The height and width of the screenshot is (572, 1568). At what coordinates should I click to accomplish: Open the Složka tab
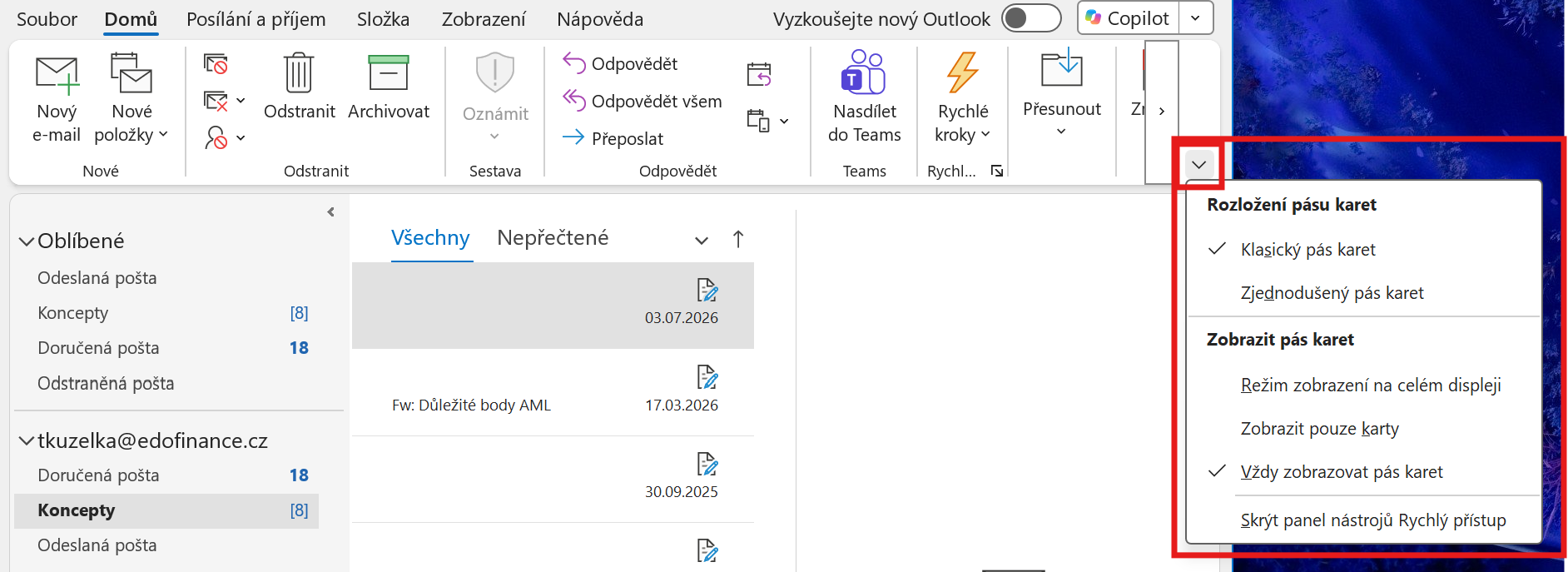(x=383, y=19)
